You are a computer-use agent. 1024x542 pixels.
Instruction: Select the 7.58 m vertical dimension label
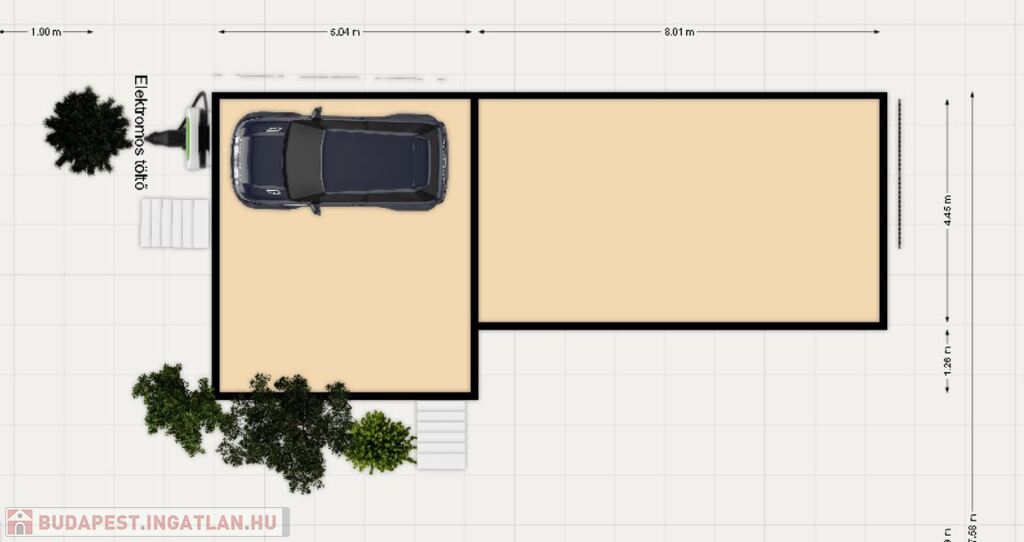(973, 525)
